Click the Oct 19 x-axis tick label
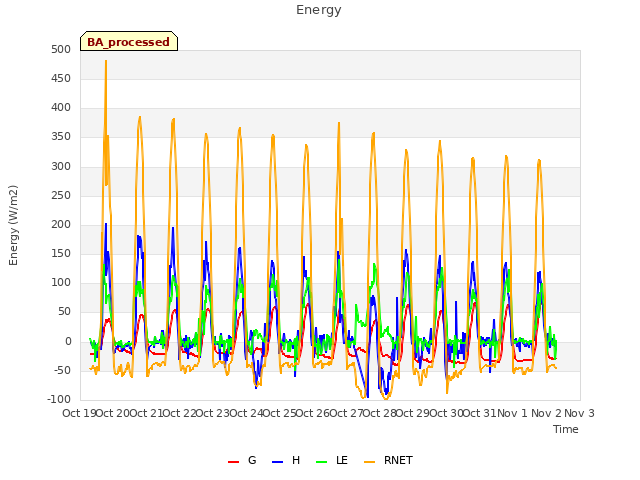640x480 pixels. pyautogui.click(x=79, y=413)
